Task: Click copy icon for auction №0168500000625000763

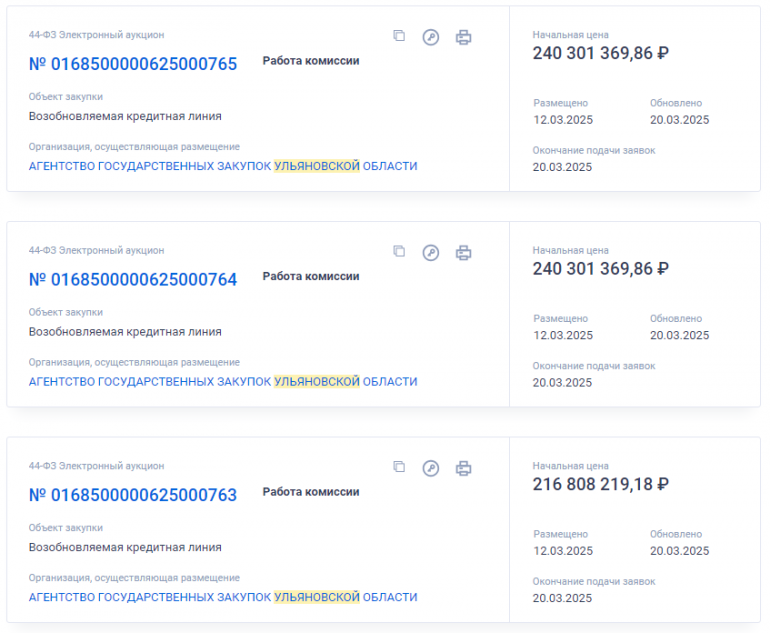Action: [x=399, y=467]
